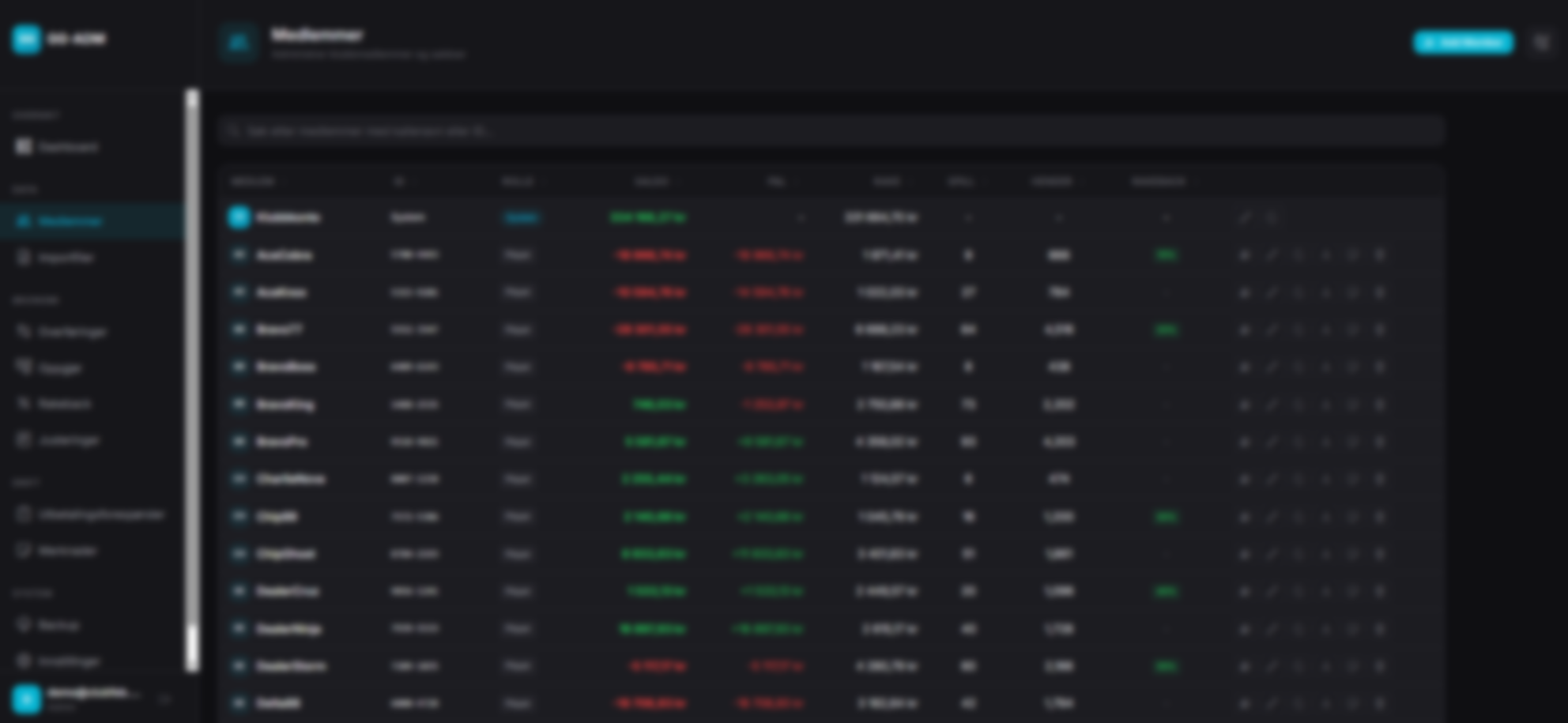Go to Innstillinger settings in sidebar
This screenshot has width=1568, height=723.
(x=70, y=661)
